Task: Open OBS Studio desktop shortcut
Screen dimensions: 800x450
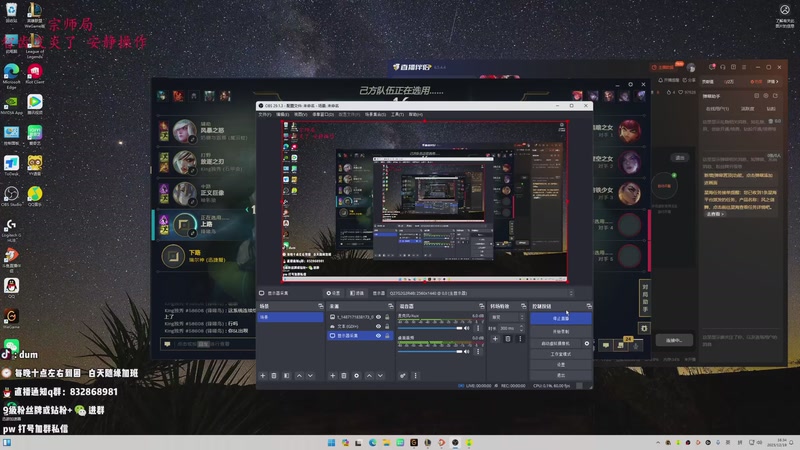Action: (x=11, y=192)
